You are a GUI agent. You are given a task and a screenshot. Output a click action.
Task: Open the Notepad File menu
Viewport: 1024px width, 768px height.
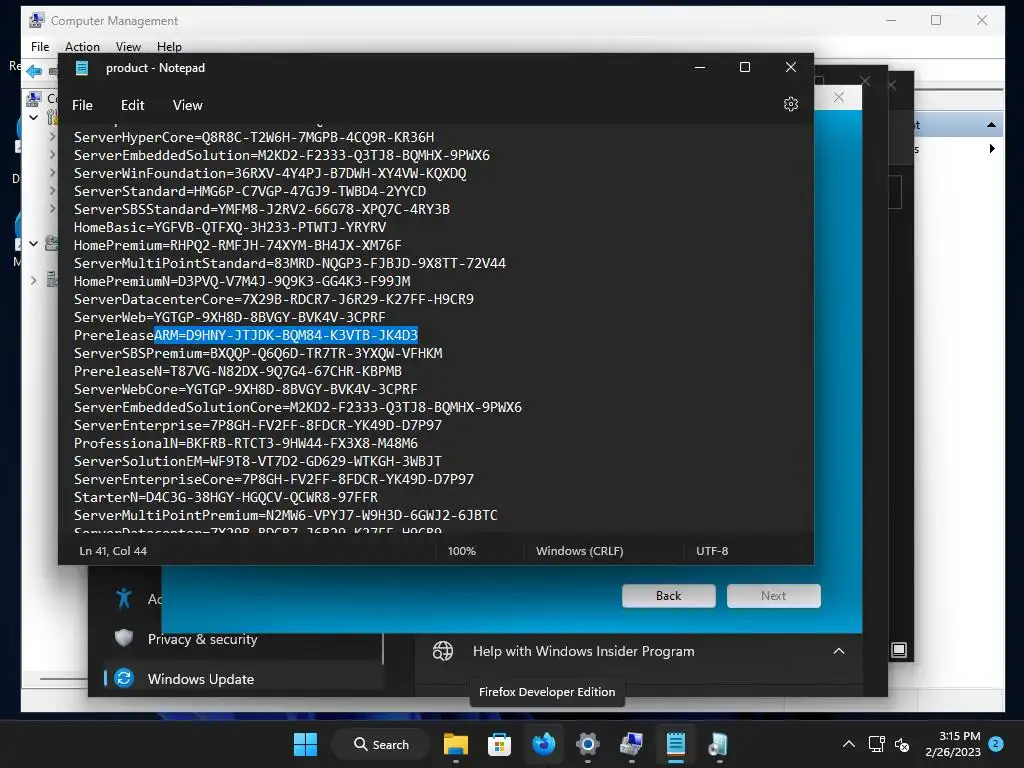pyautogui.click(x=82, y=105)
